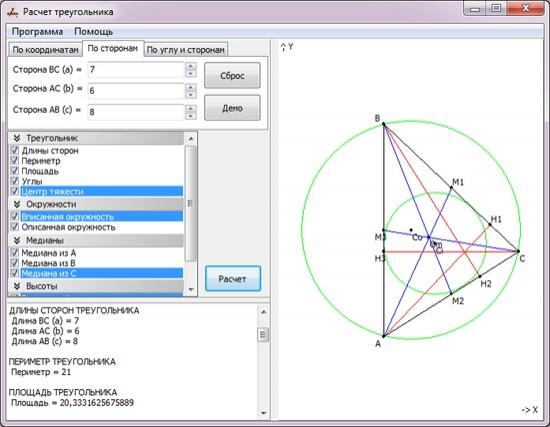
Task: Click the Демо button
Action: point(232,108)
